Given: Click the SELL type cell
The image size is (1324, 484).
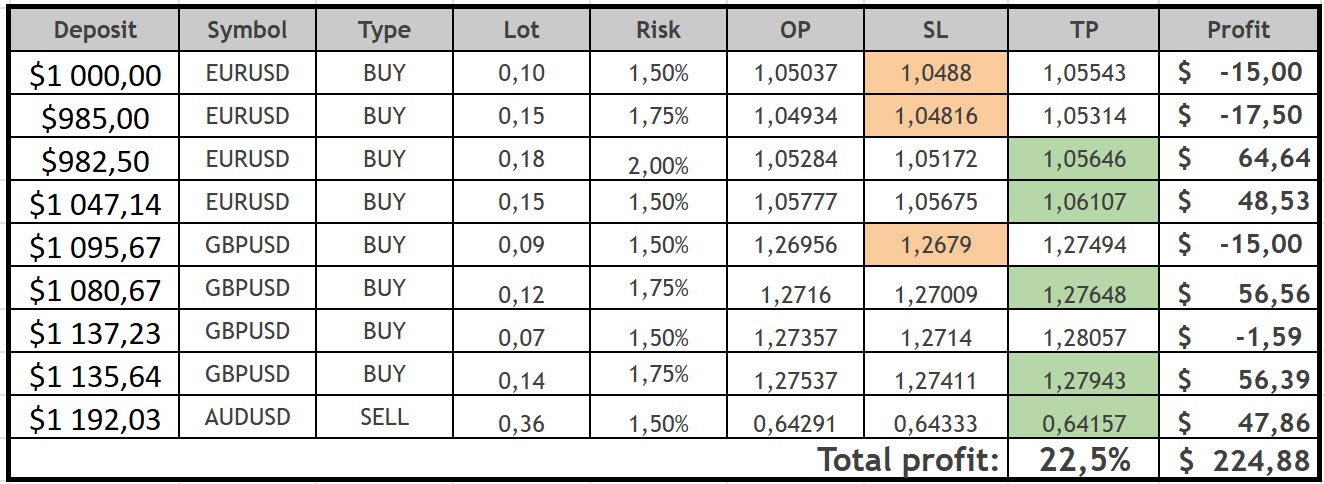Looking at the screenshot, I should 384,418.
